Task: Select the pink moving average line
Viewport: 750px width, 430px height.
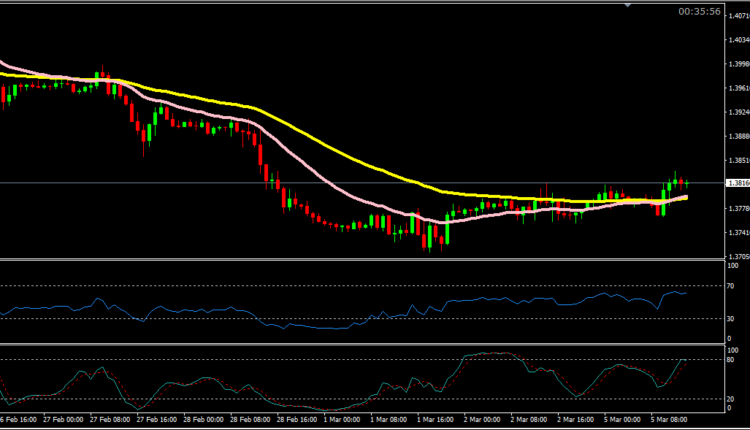Action: tap(300, 169)
